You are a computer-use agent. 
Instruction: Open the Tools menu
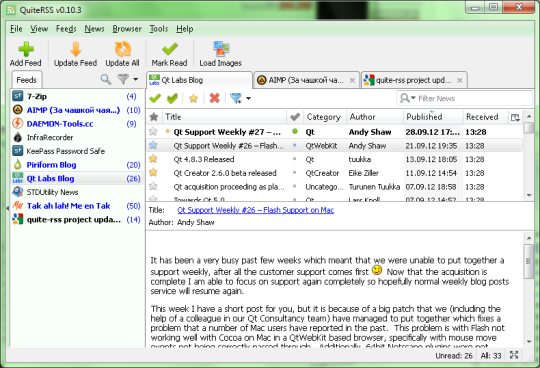[158, 29]
